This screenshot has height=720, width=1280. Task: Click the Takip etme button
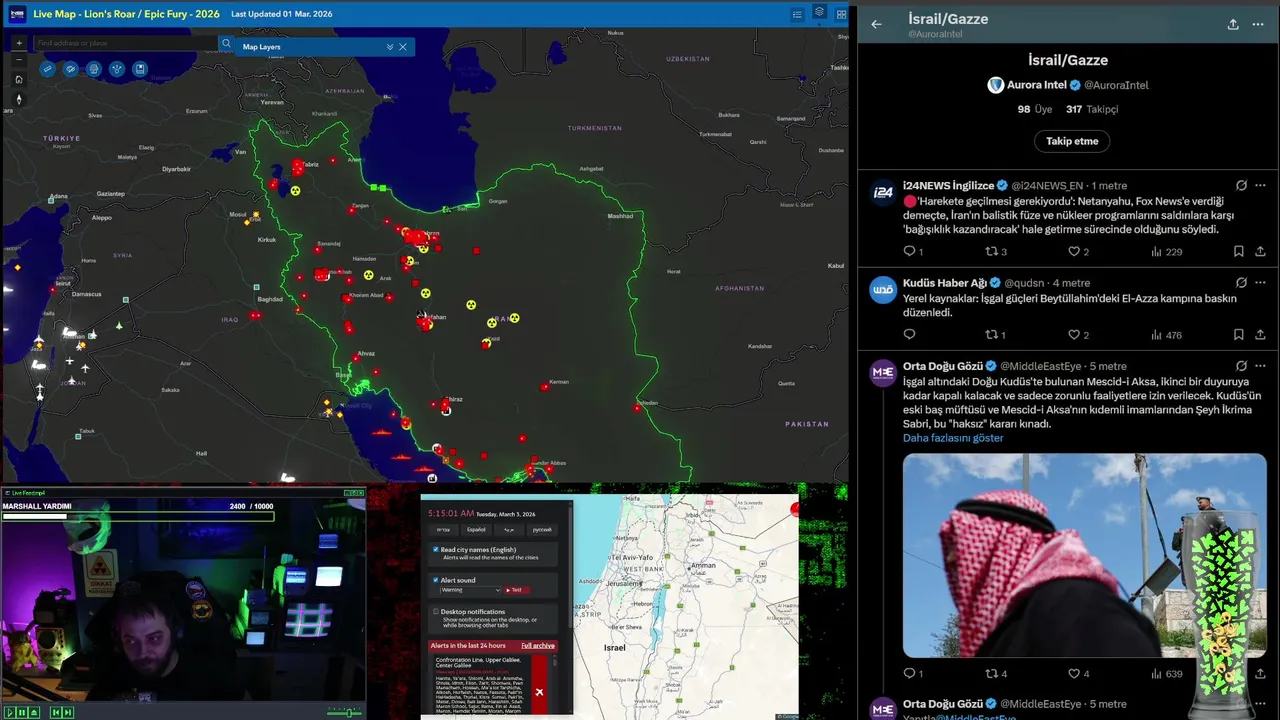pyautogui.click(x=1072, y=141)
